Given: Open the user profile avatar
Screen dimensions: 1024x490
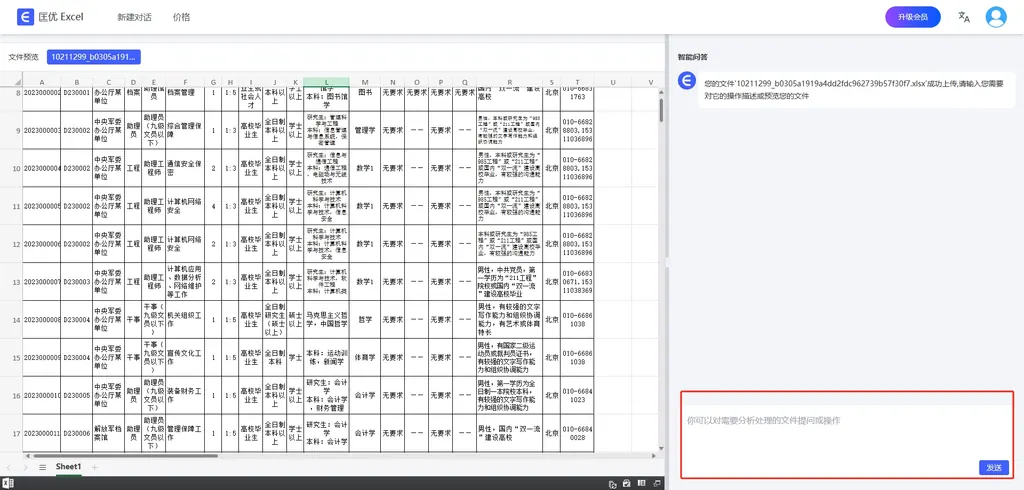Looking at the screenshot, I should point(996,17).
